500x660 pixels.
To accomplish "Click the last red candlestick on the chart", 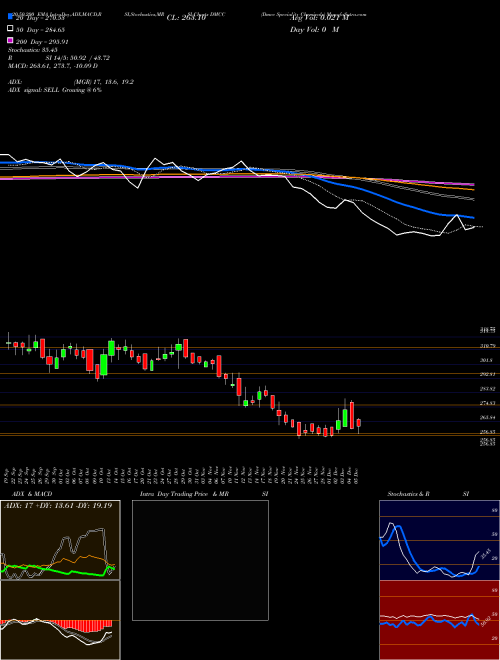I will click(x=359, y=423).
